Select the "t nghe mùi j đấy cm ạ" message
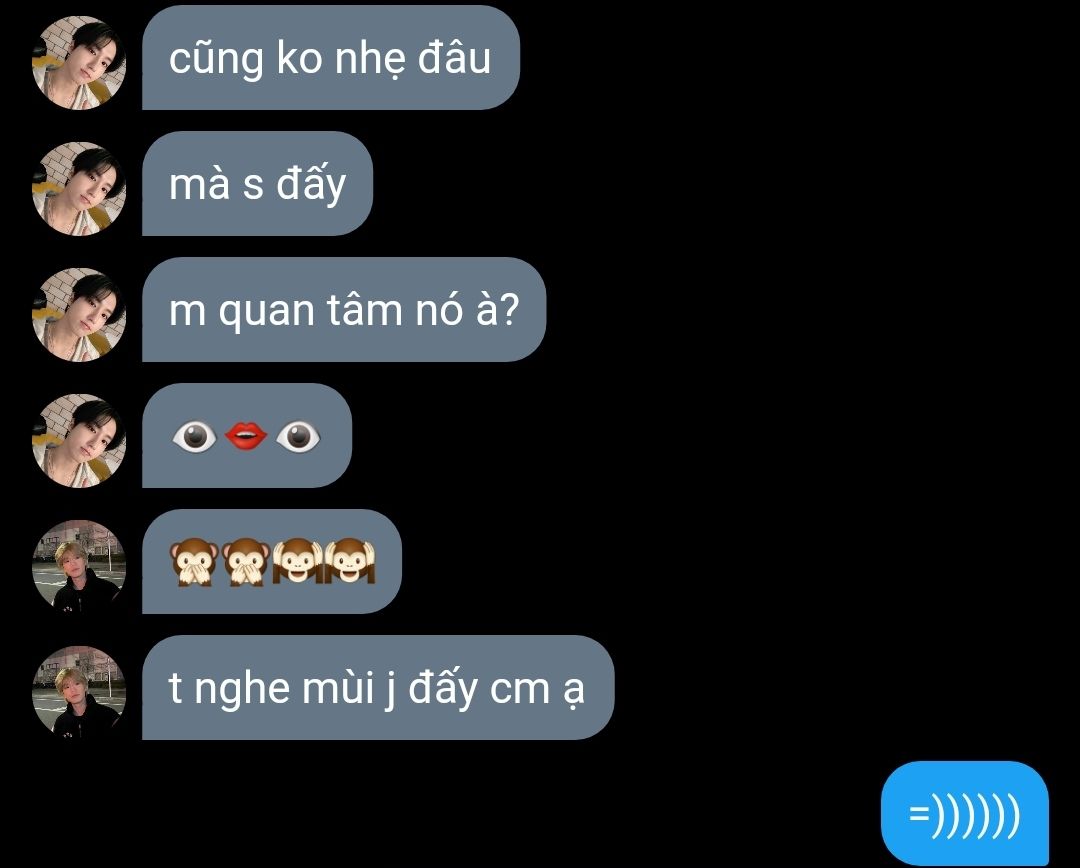The width and height of the screenshot is (1080, 868). click(x=377, y=688)
